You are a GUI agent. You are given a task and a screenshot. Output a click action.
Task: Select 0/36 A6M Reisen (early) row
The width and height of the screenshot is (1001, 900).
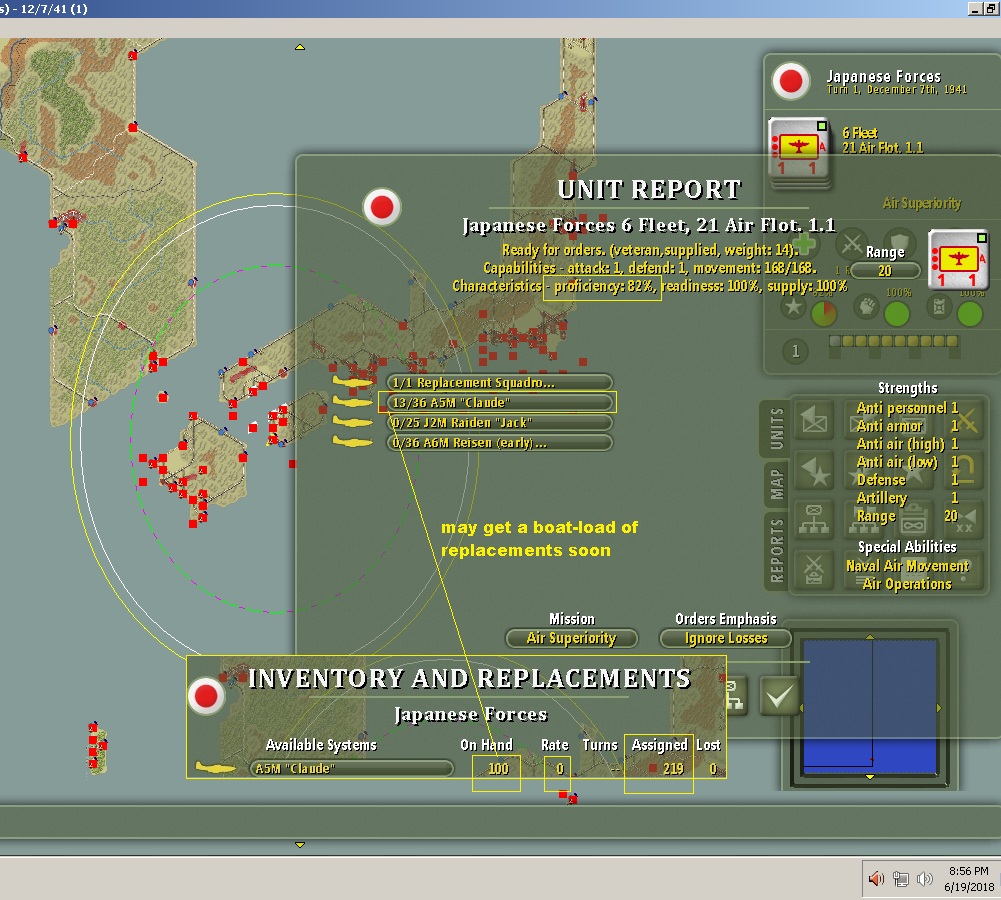(x=499, y=442)
